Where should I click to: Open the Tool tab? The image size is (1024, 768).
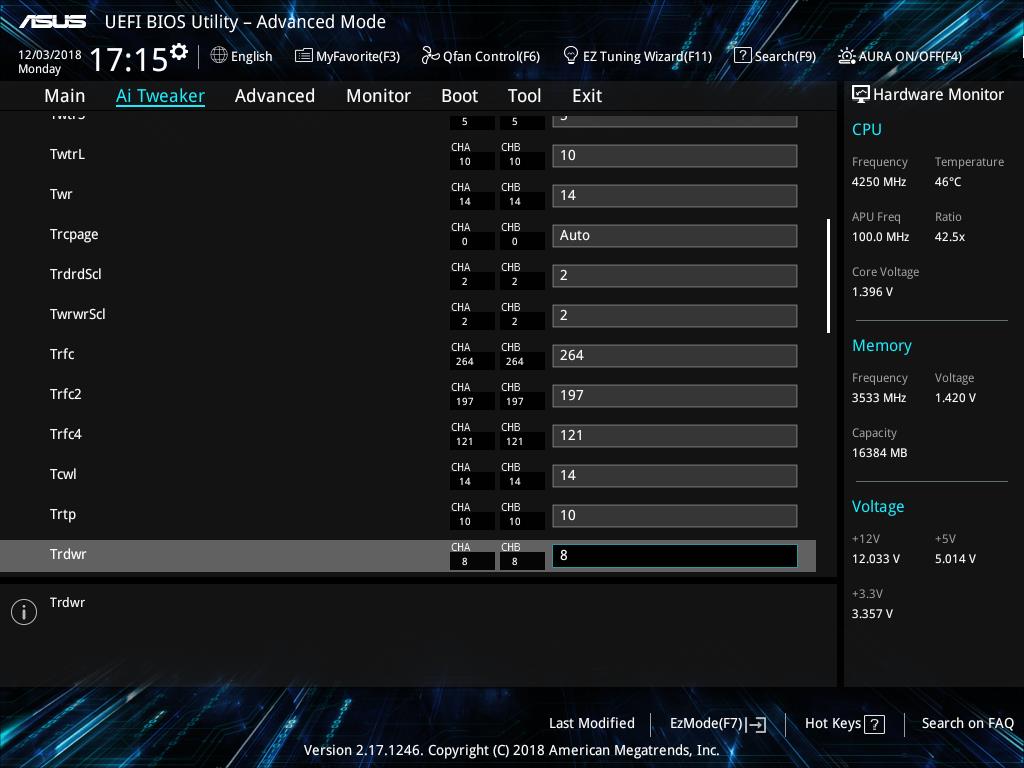pos(524,96)
